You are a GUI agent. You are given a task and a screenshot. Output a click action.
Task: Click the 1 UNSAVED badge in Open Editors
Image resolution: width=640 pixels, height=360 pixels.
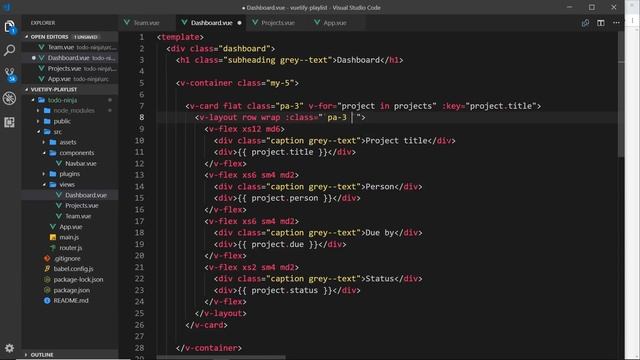pos(86,37)
